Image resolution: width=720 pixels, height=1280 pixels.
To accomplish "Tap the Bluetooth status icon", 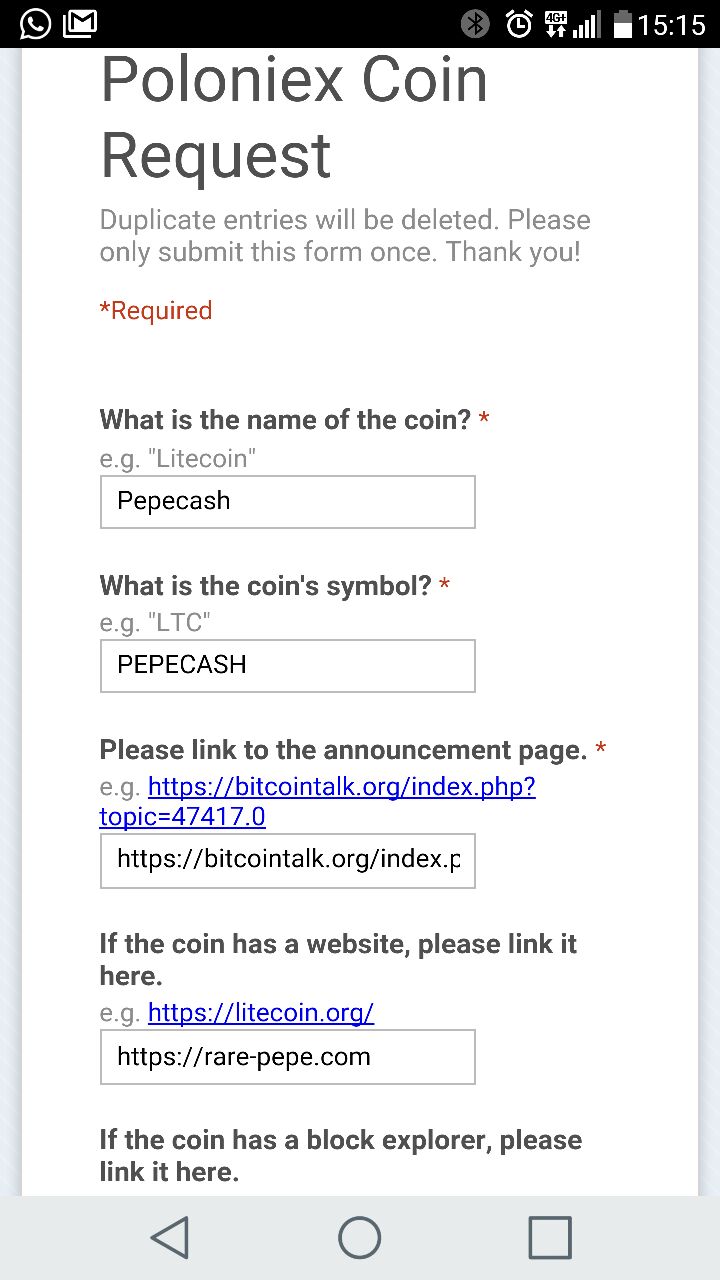I will point(475,24).
